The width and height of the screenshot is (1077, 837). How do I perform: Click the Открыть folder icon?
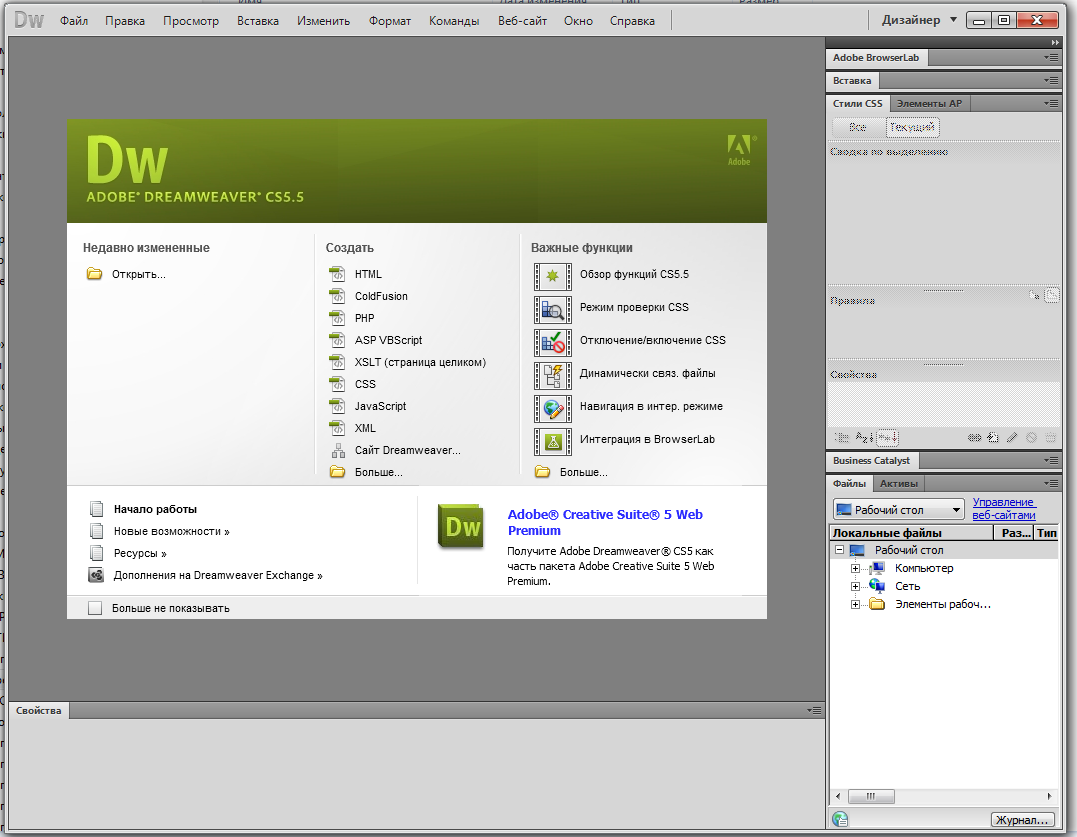click(x=94, y=274)
